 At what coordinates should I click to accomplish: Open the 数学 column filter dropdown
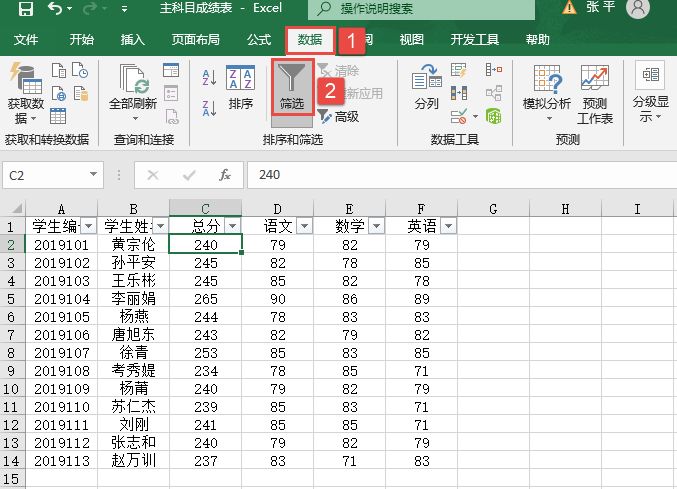pyautogui.click(x=376, y=226)
